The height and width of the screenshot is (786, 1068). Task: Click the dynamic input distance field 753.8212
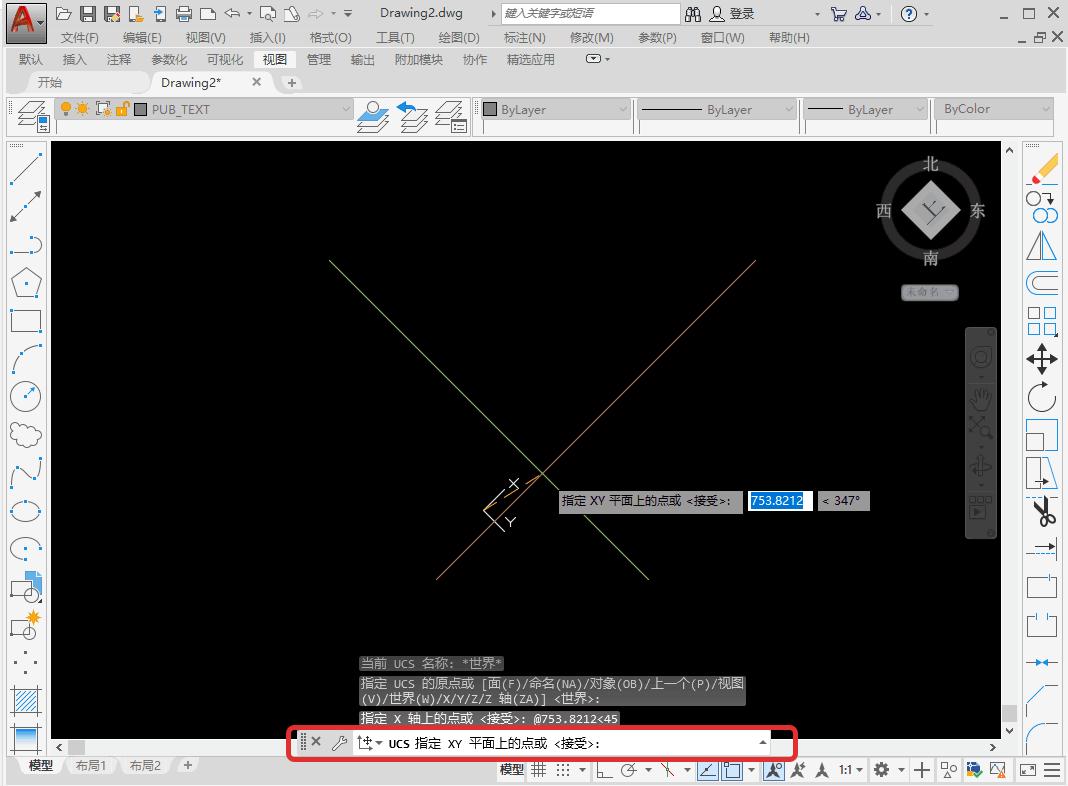(x=780, y=501)
